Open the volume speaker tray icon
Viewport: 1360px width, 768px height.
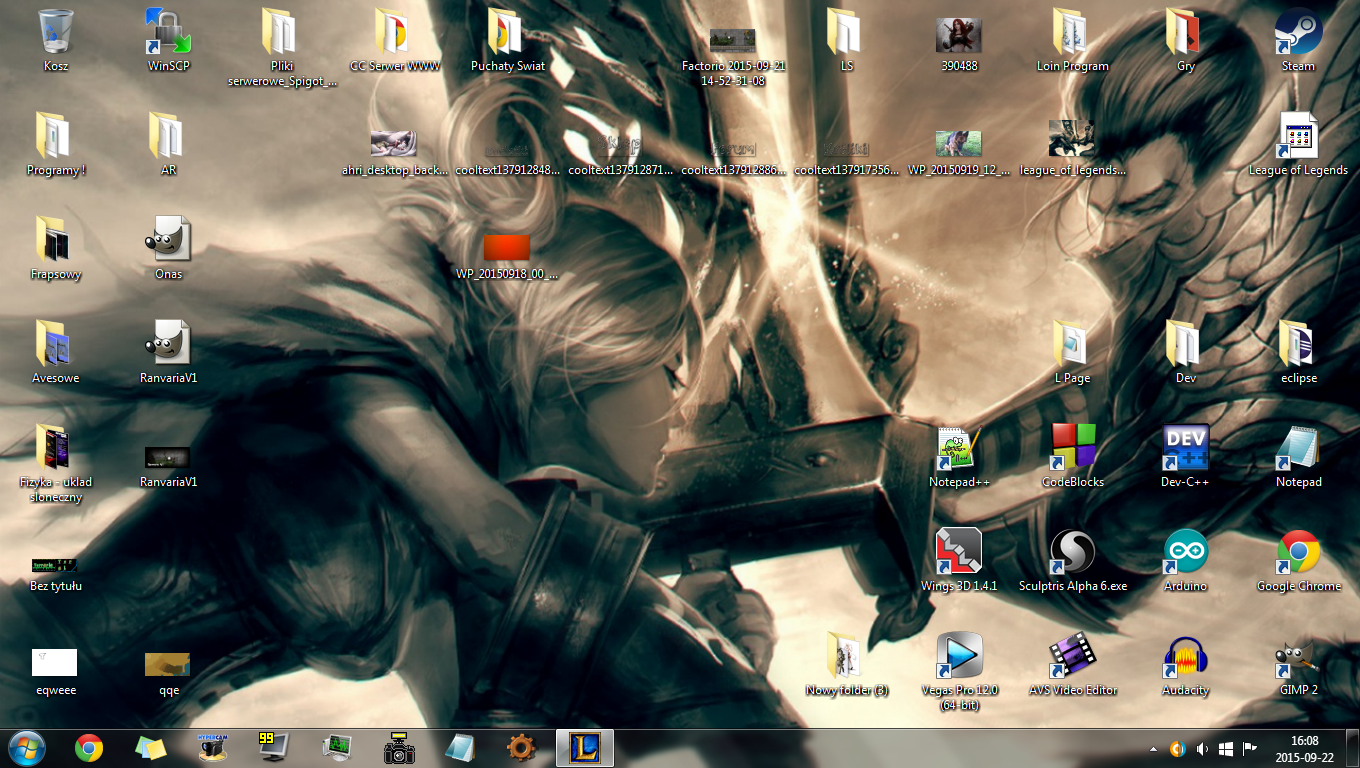point(1202,748)
